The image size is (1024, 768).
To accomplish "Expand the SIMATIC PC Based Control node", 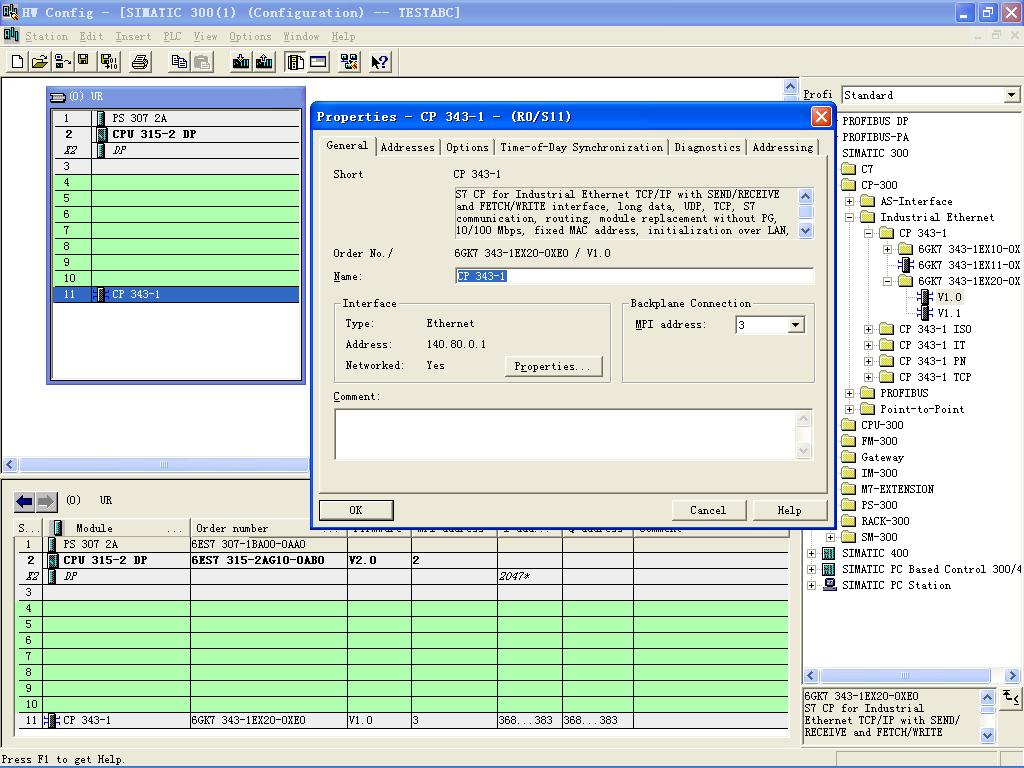I will pos(811,569).
